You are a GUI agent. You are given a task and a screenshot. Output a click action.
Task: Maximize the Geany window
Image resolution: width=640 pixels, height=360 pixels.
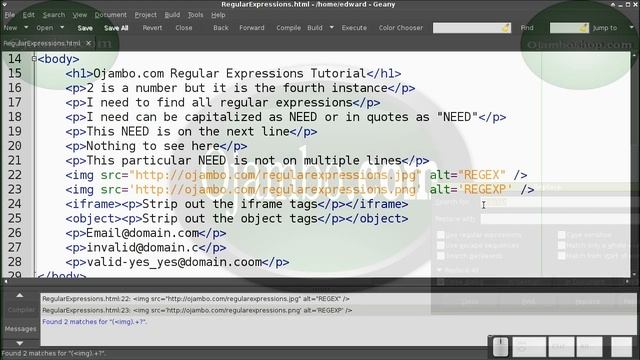tap(628, 4)
